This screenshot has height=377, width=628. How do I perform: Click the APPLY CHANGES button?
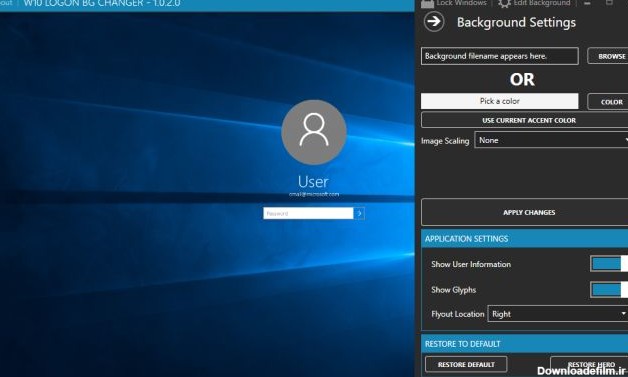pos(525,212)
